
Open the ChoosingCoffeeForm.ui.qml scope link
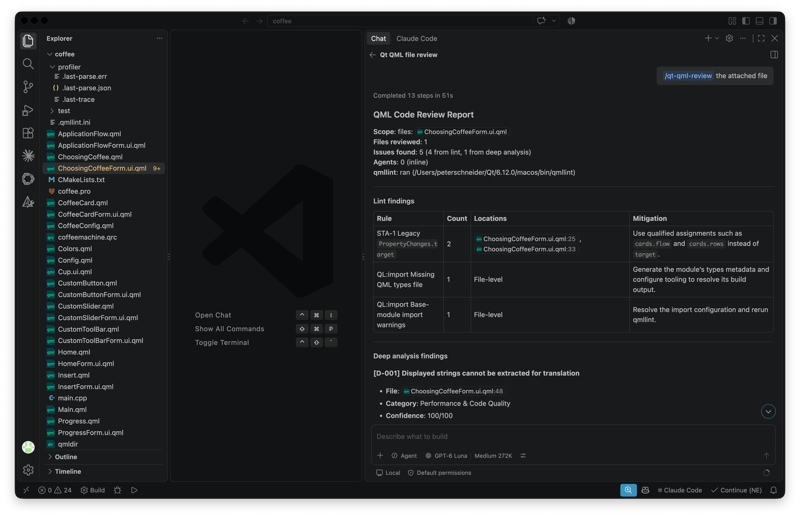[x=462, y=132]
